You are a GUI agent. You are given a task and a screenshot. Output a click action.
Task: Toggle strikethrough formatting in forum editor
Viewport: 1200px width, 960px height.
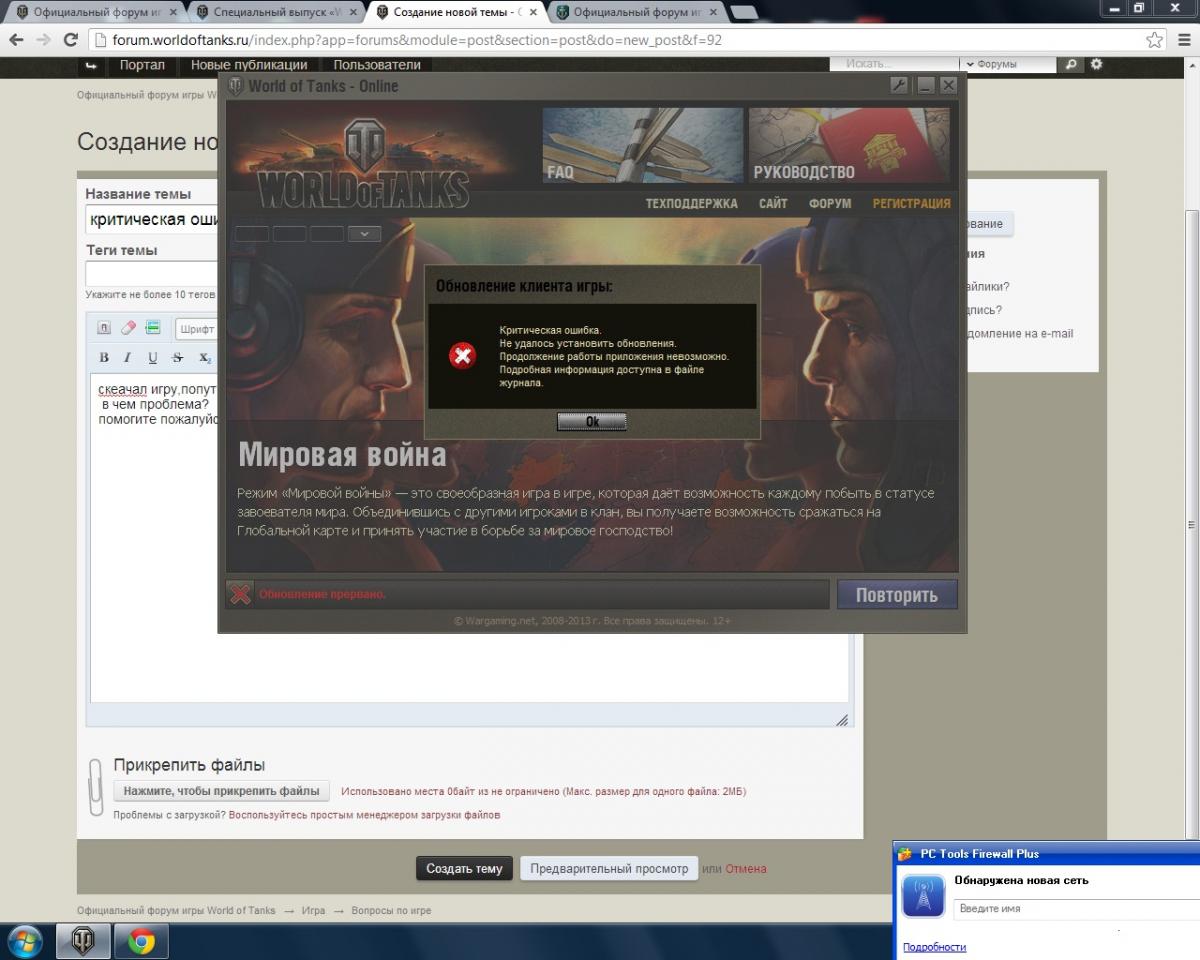click(x=178, y=357)
